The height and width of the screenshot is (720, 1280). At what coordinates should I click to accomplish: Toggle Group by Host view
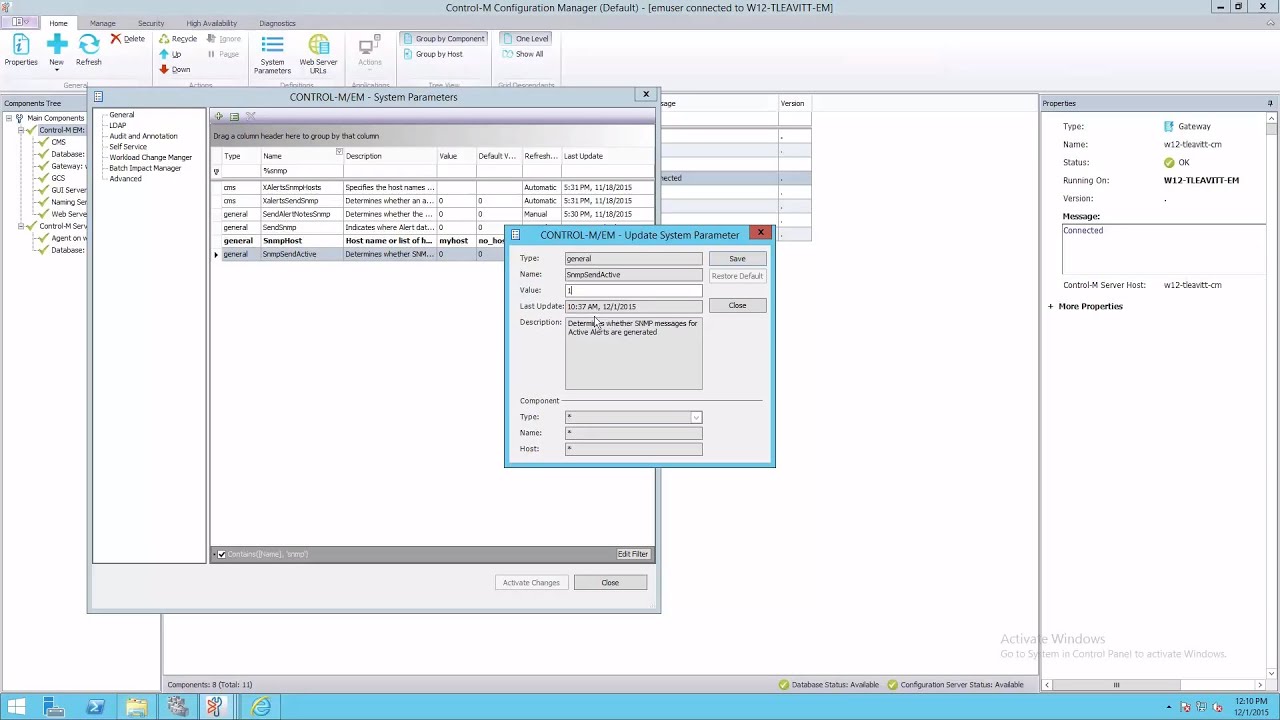[x=433, y=54]
